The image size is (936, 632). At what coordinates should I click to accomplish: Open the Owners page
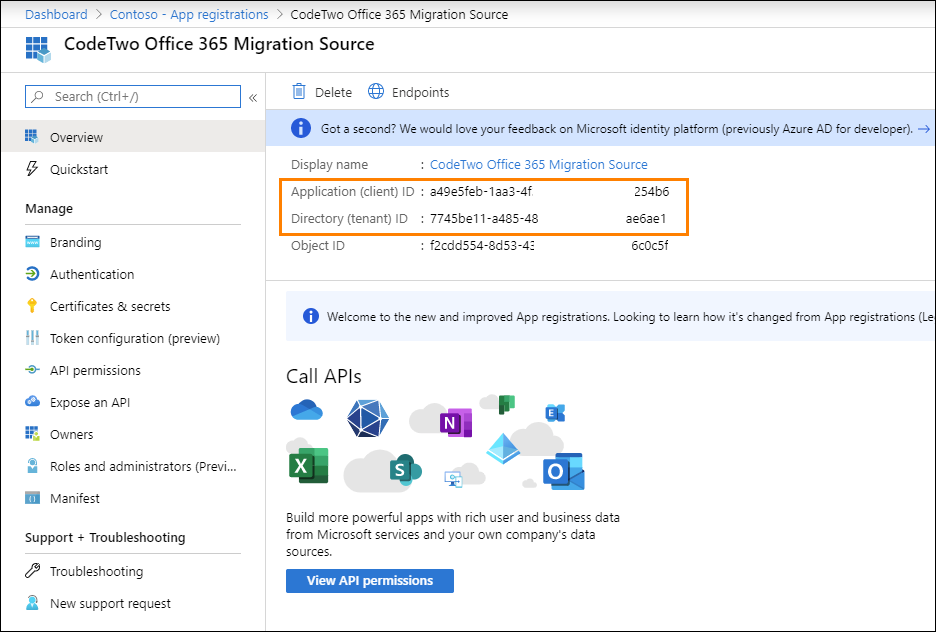133,434
